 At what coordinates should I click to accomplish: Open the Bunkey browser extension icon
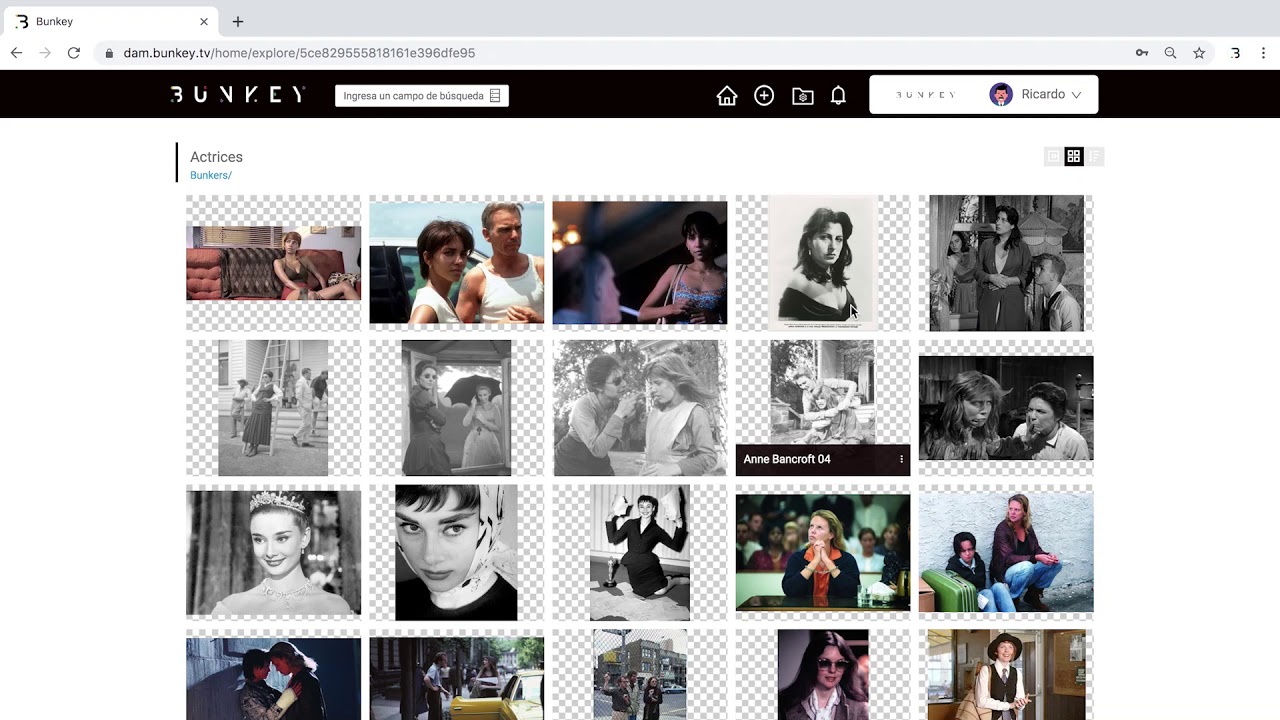[1235, 53]
